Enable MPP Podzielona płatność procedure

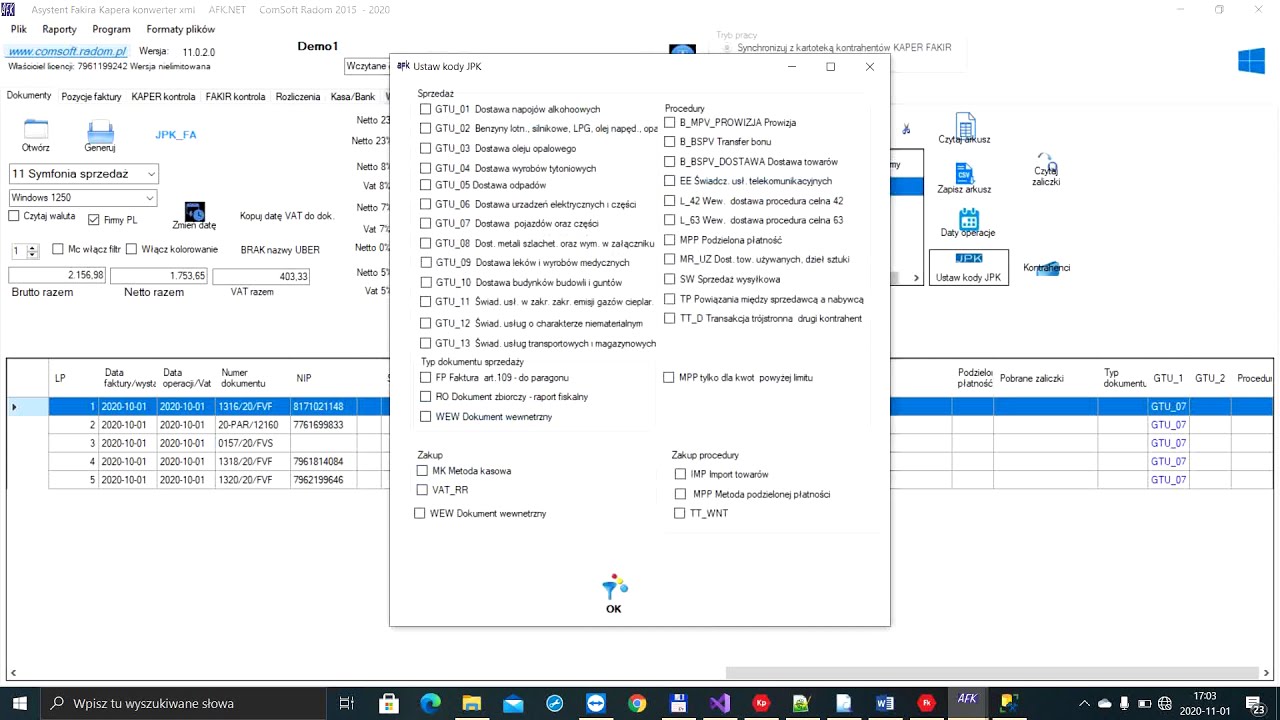click(x=670, y=240)
